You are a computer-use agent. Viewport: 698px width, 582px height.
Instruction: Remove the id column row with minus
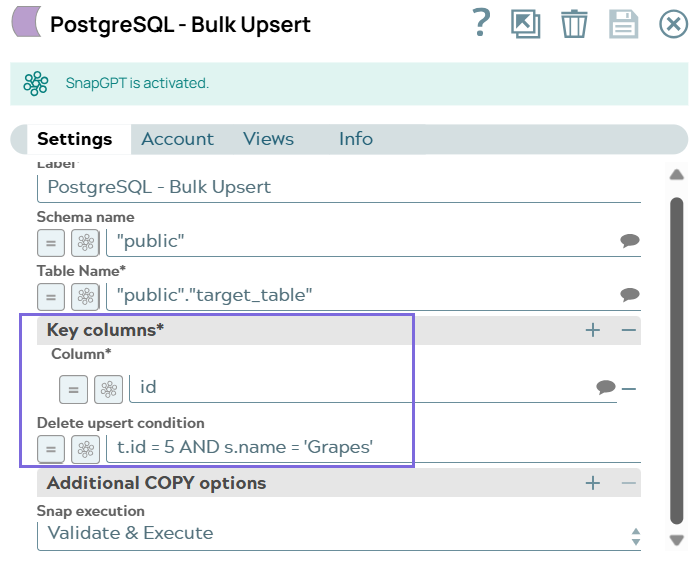click(x=629, y=389)
